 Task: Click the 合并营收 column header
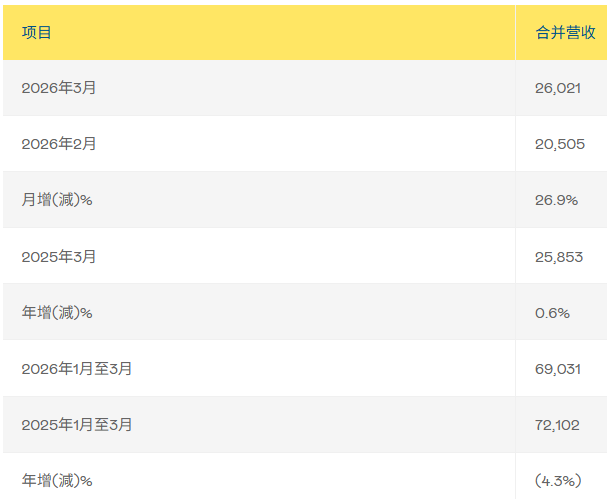pos(564,33)
